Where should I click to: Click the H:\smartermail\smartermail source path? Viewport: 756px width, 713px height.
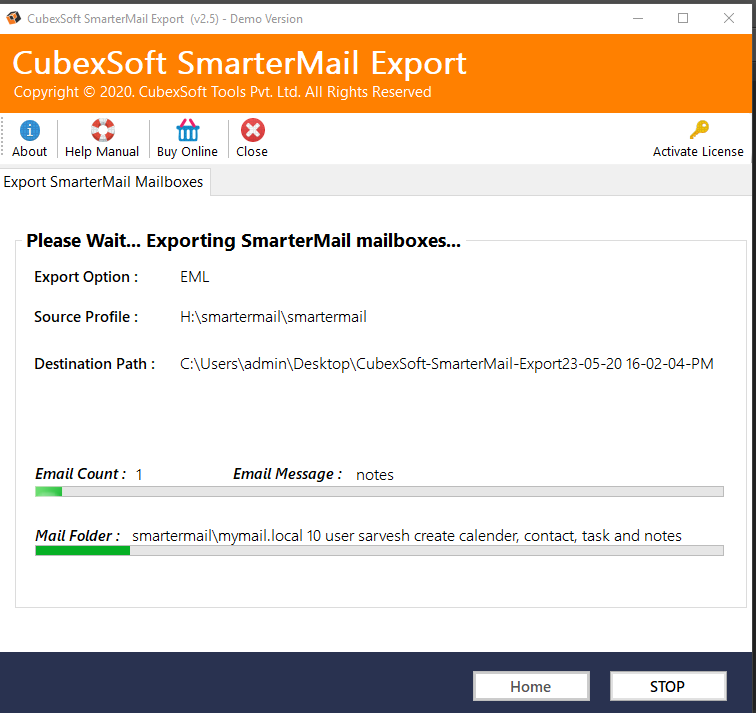pyautogui.click(x=273, y=317)
